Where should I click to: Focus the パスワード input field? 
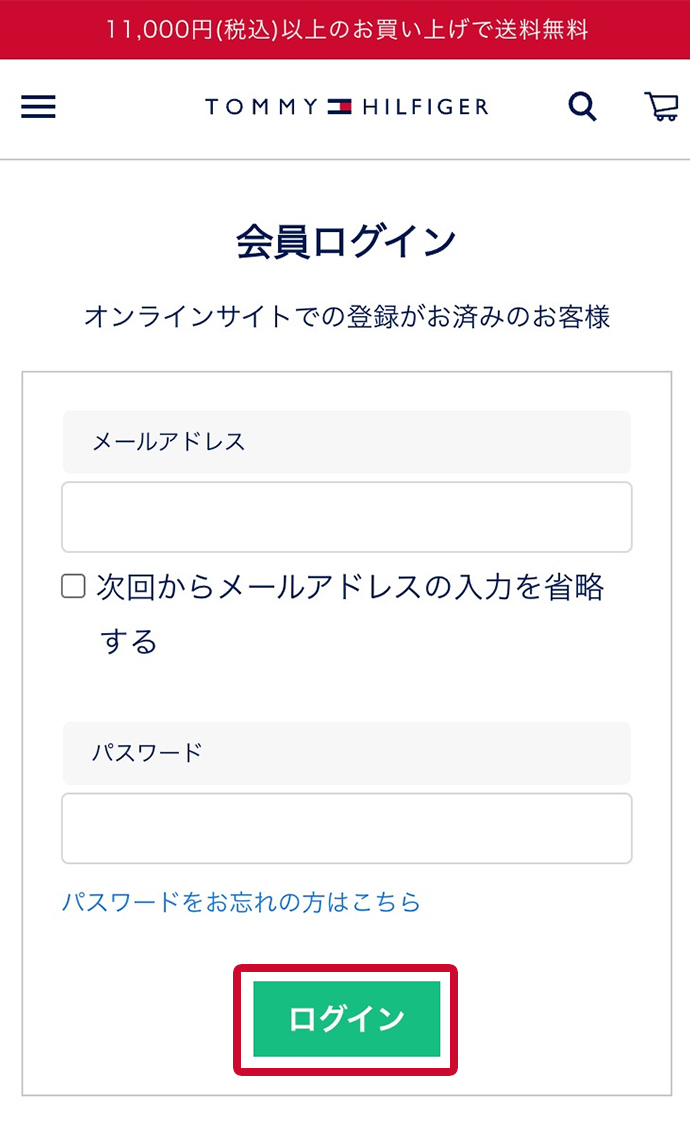[346, 828]
